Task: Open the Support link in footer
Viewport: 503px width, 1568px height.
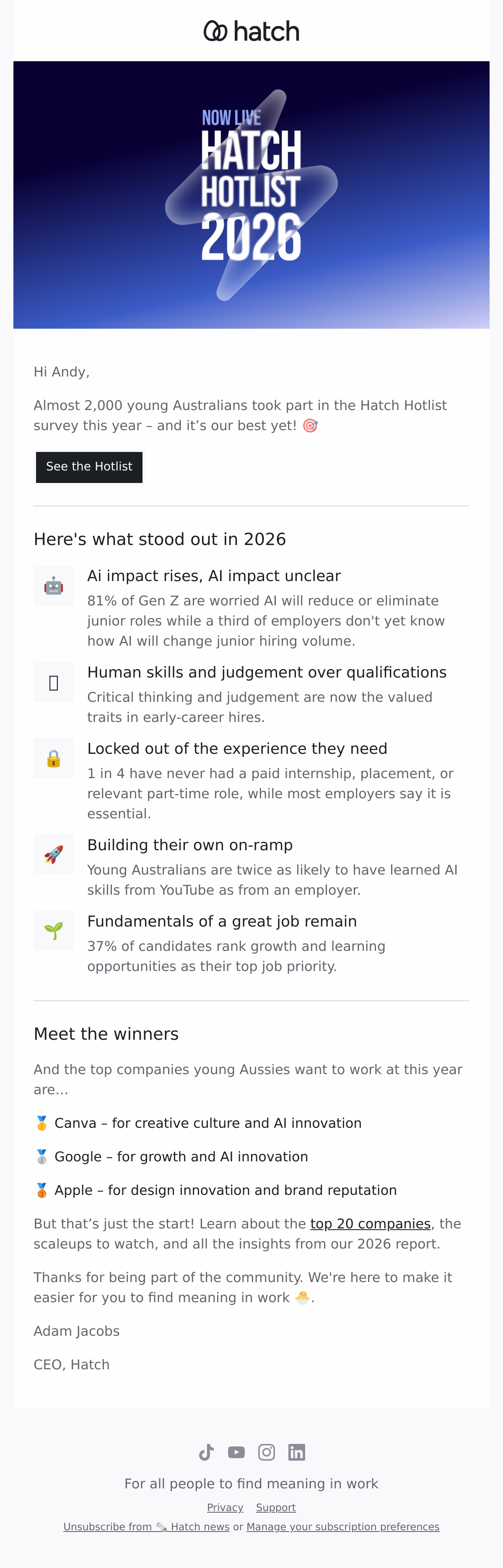Action: point(275,1508)
